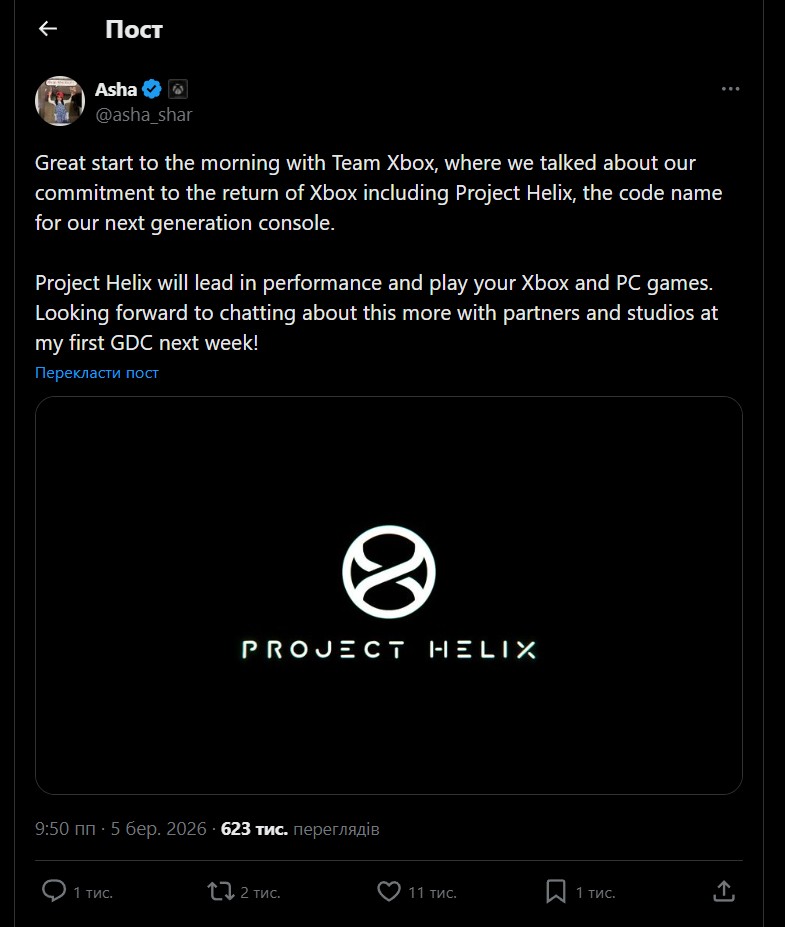The height and width of the screenshot is (927, 785).
Task: Open the three-dot more options menu
Action: (730, 89)
